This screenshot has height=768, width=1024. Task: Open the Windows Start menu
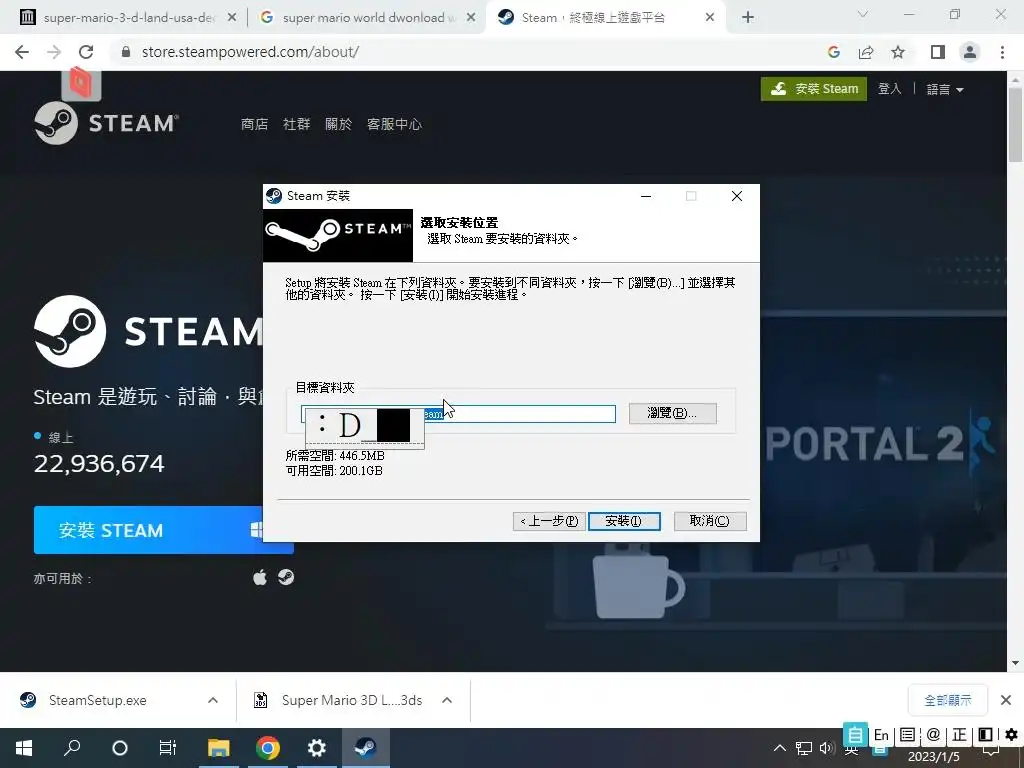coord(24,748)
